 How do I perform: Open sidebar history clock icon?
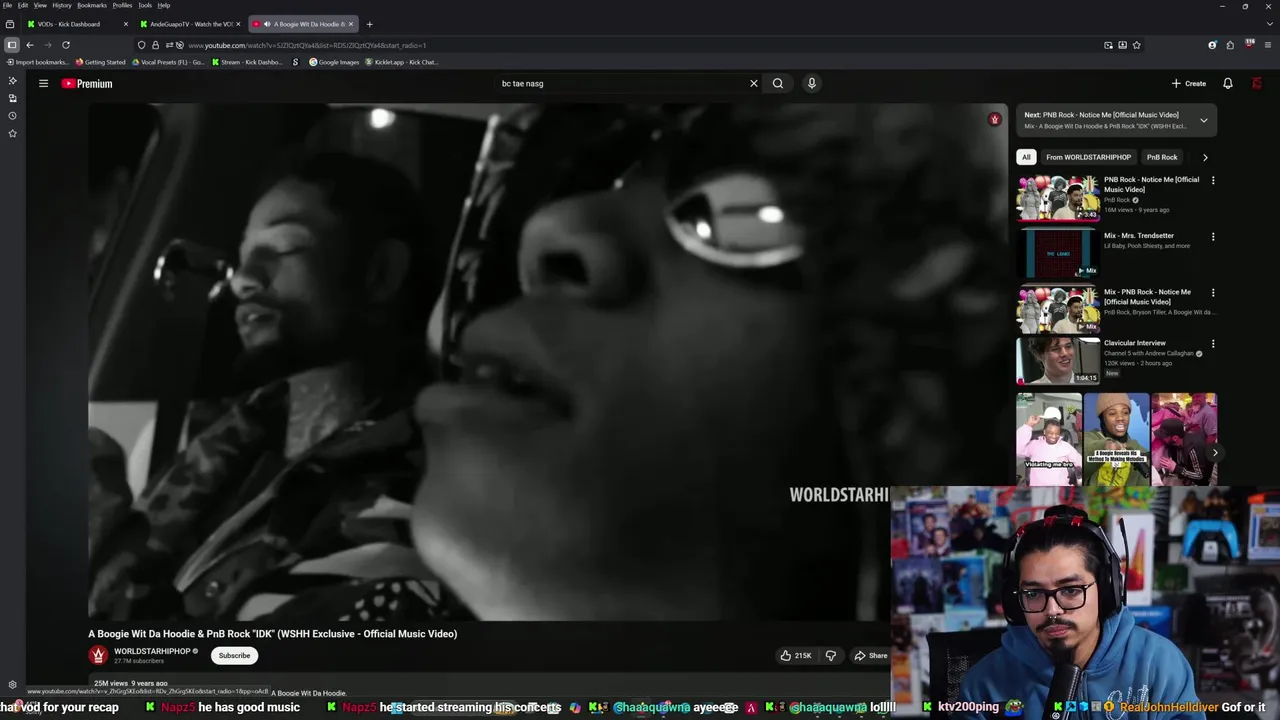coord(12,116)
